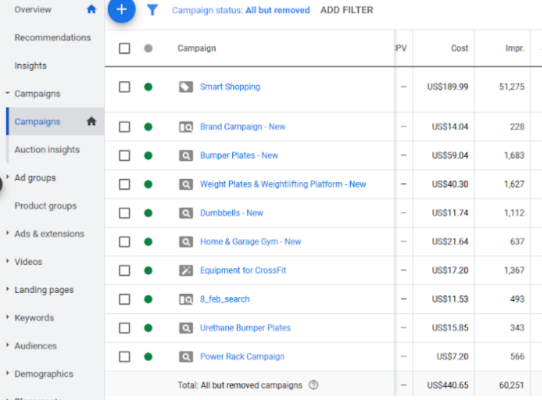Expand the Audiences sidebar section
This screenshot has height=400, width=542.
pos(7,345)
